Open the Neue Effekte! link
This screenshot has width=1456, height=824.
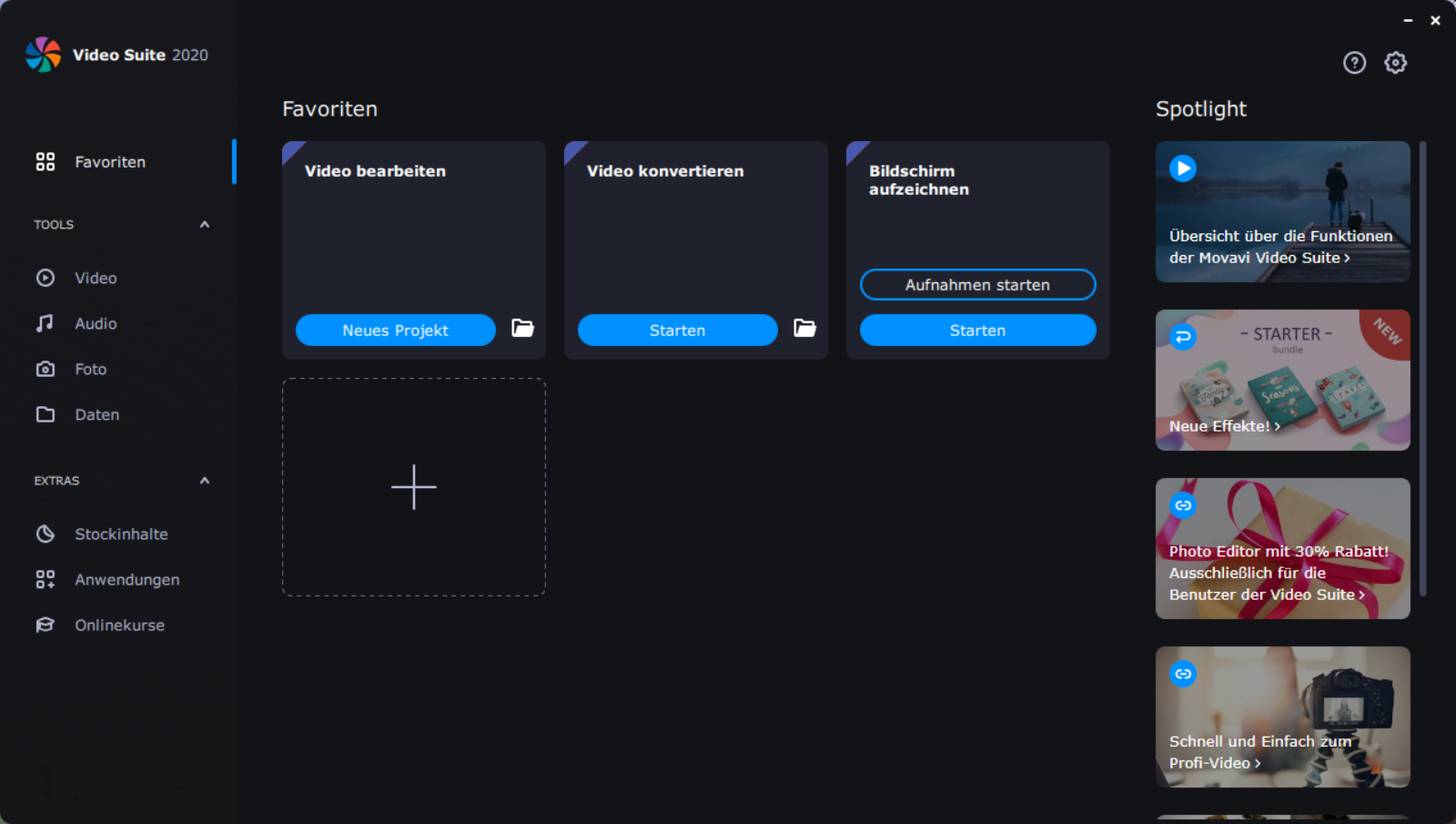point(1225,426)
